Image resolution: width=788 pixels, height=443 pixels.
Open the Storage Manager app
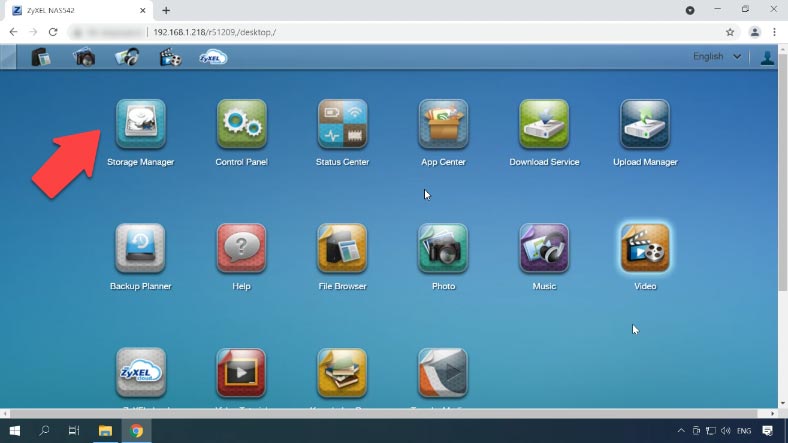141,124
